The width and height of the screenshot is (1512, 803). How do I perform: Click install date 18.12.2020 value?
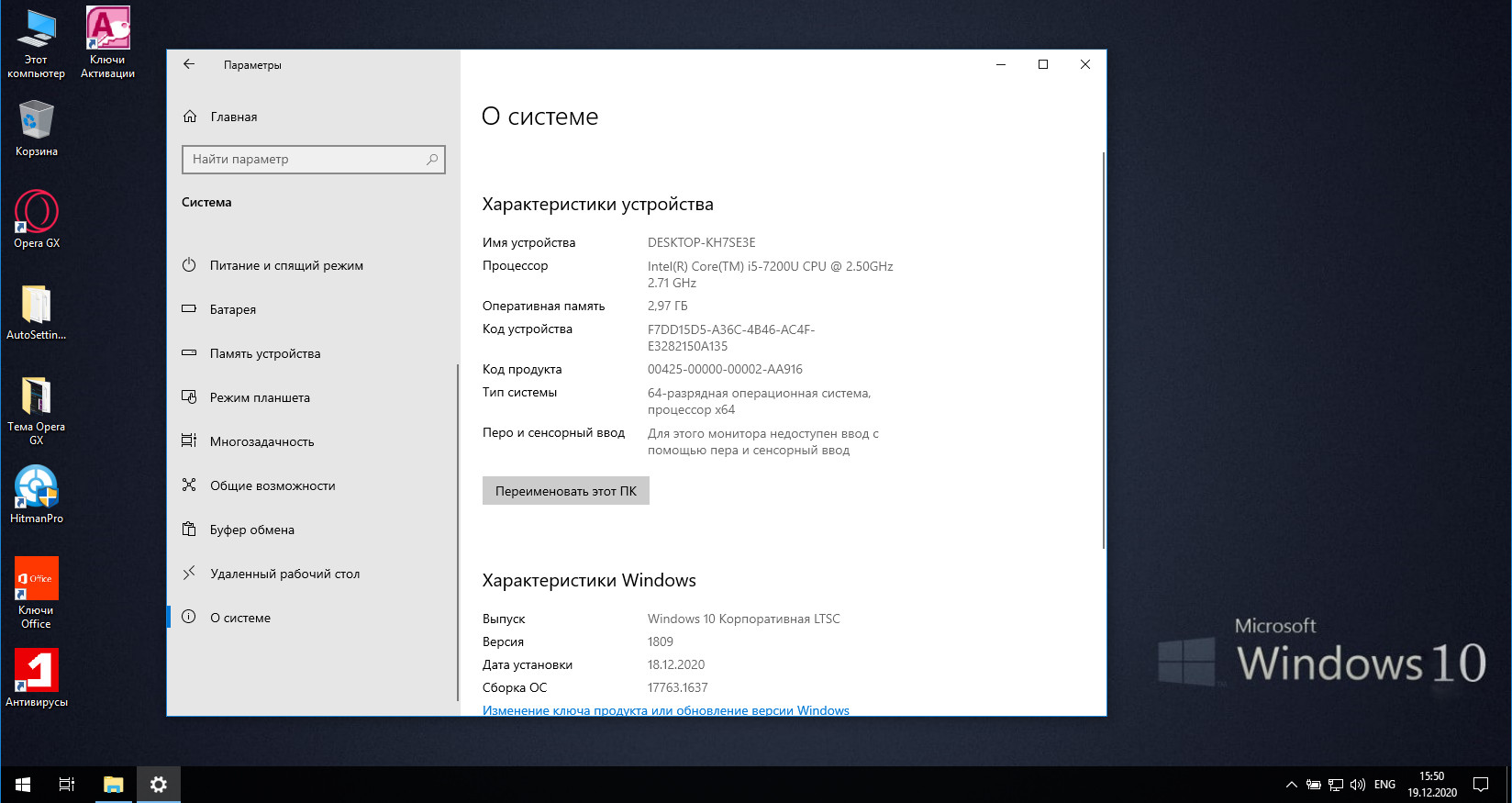[676, 664]
